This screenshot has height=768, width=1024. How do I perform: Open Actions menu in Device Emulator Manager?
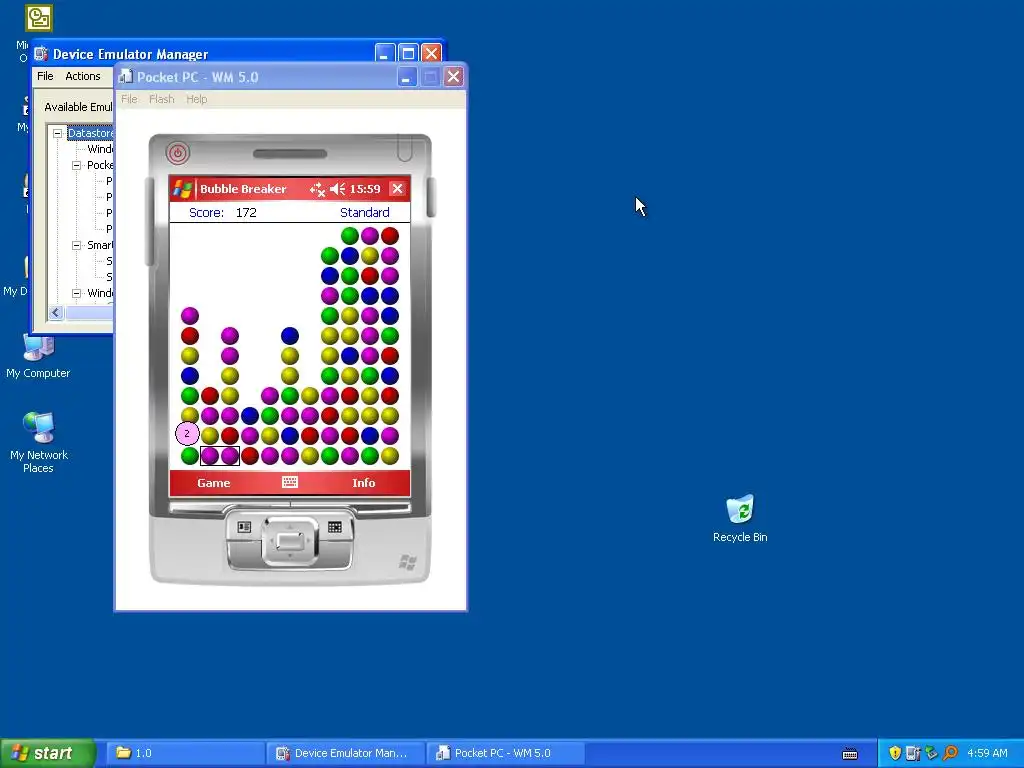[83, 76]
